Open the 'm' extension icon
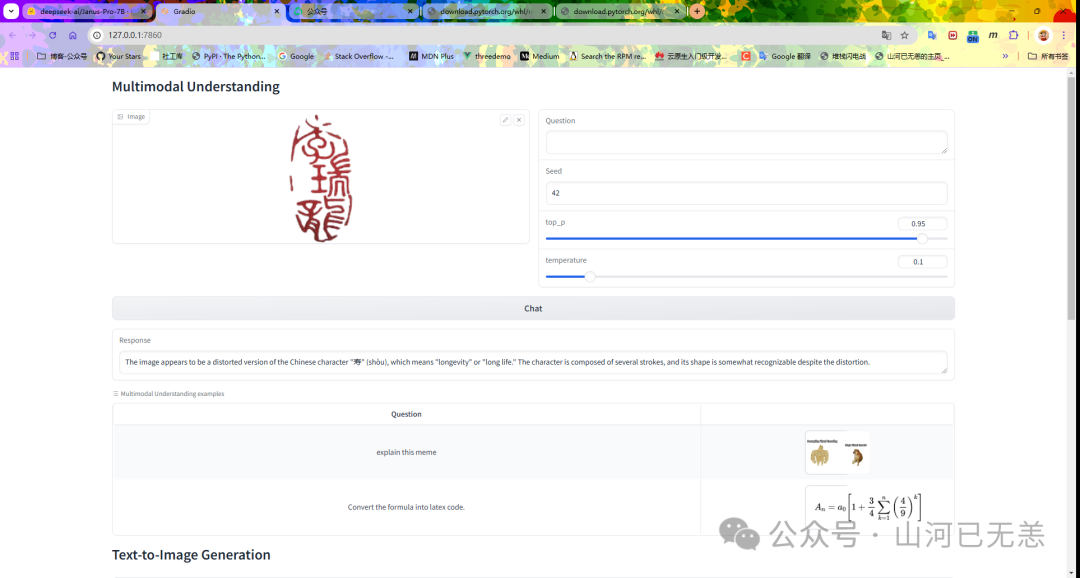This screenshot has width=1080, height=578. [993, 35]
